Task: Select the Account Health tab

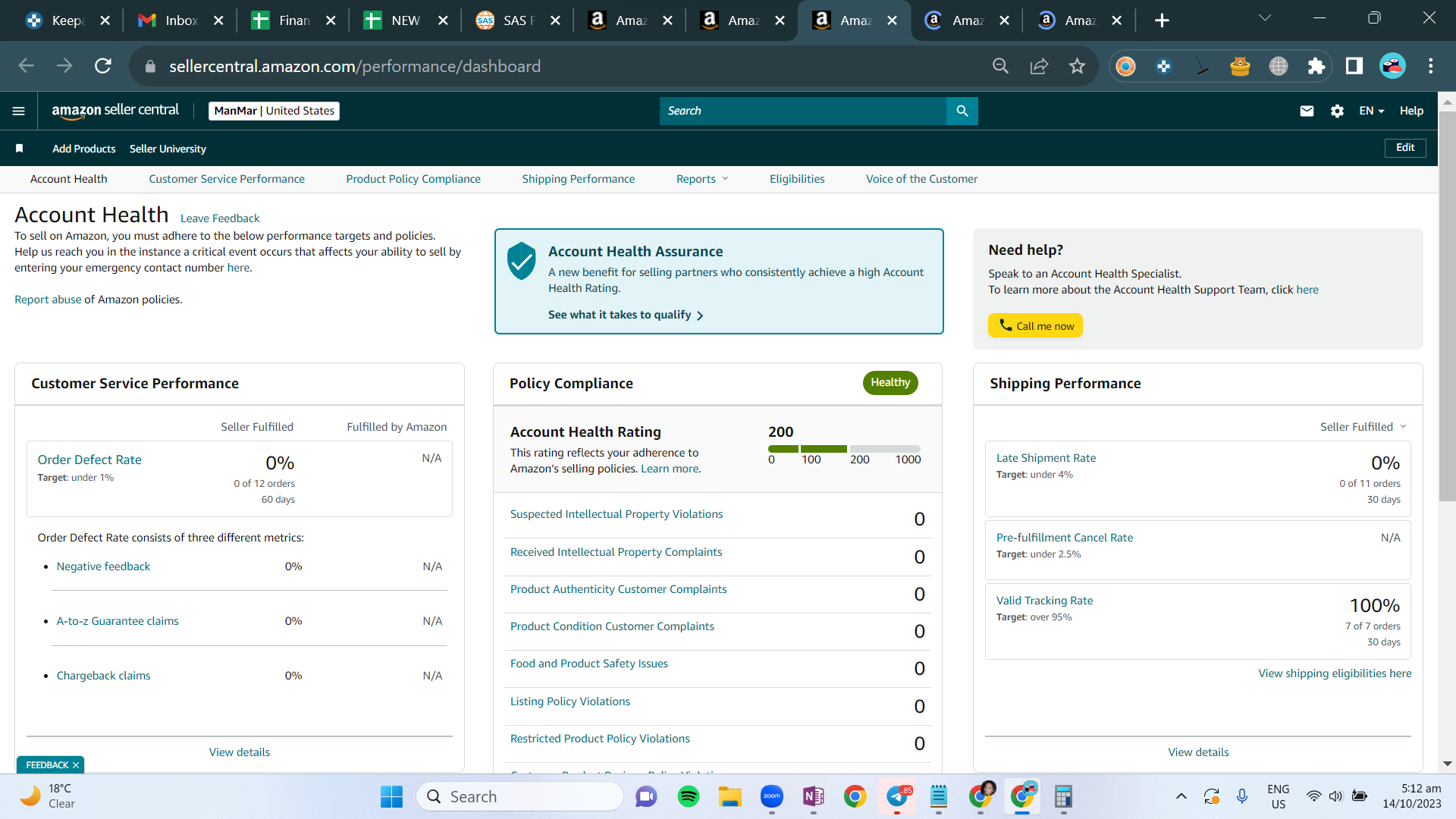Action: (x=69, y=179)
